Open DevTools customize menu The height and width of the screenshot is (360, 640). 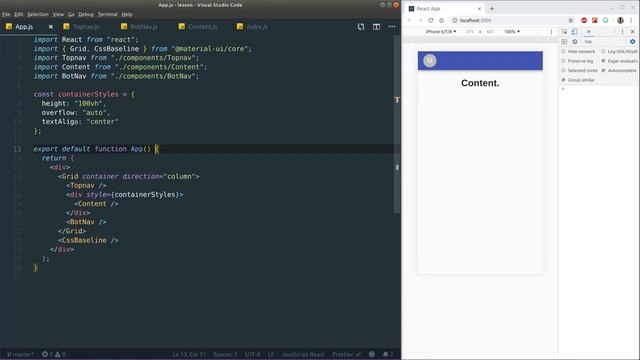tap(622, 31)
